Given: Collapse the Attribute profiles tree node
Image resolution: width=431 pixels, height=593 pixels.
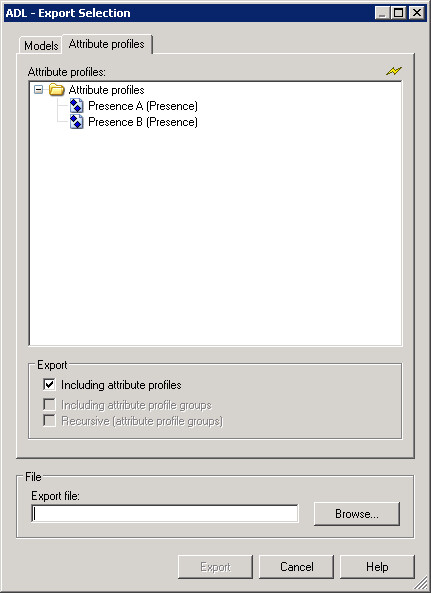Looking at the screenshot, I should [x=38, y=90].
